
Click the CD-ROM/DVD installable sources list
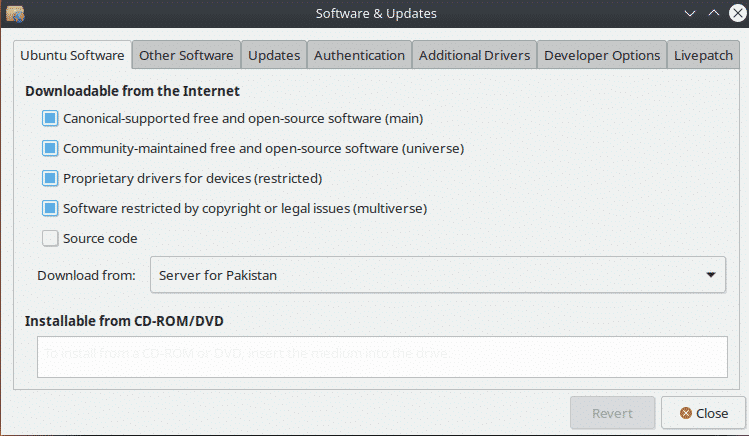click(382, 357)
